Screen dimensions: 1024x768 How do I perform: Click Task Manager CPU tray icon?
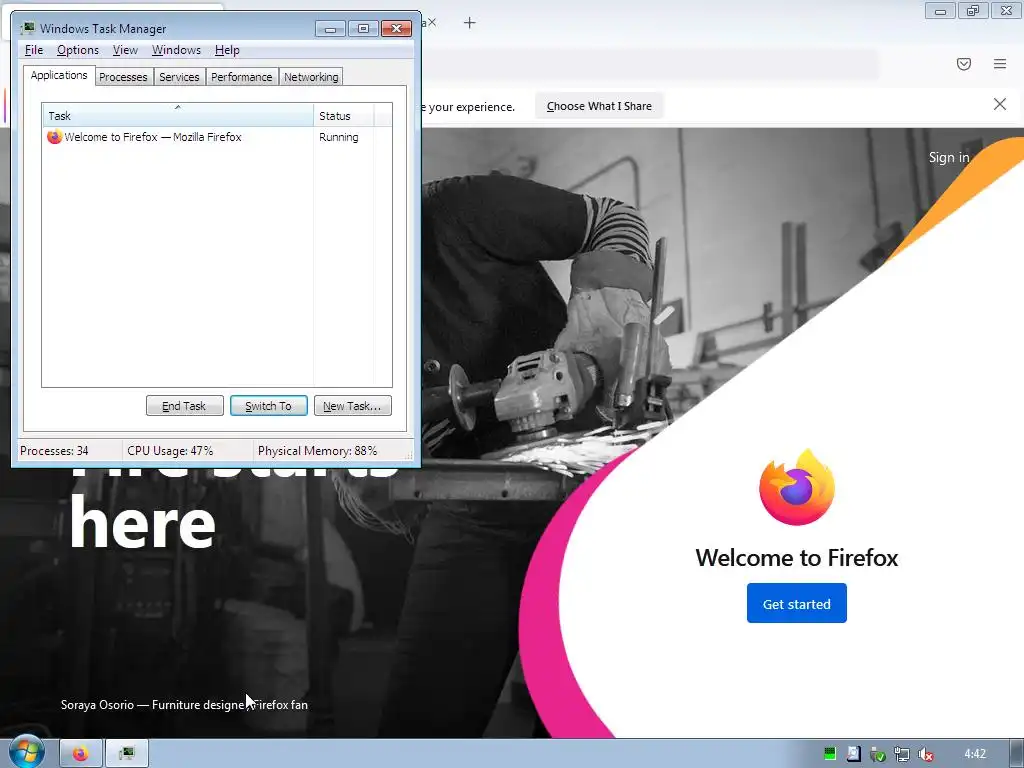829,754
